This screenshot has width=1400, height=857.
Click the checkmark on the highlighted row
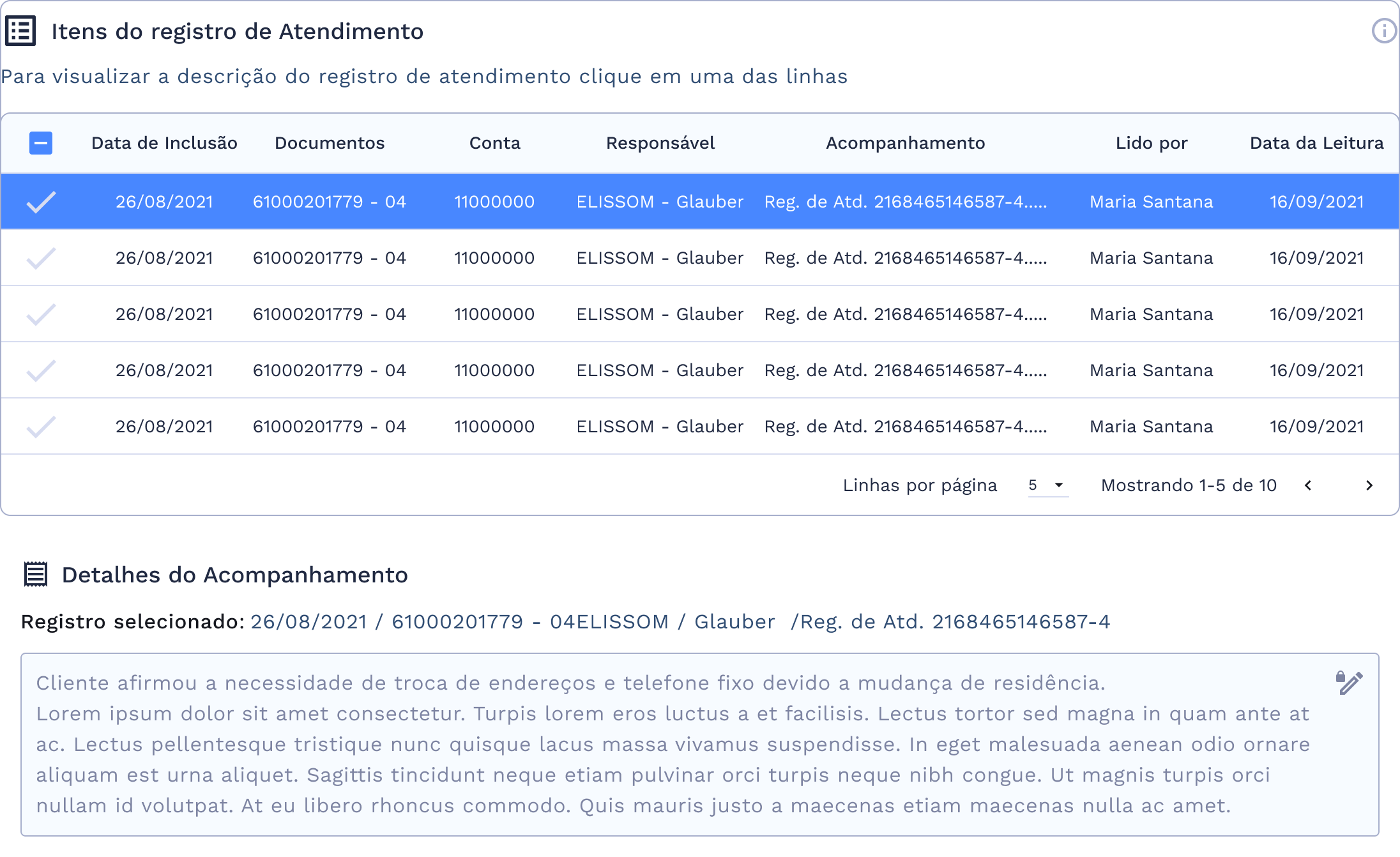click(41, 201)
